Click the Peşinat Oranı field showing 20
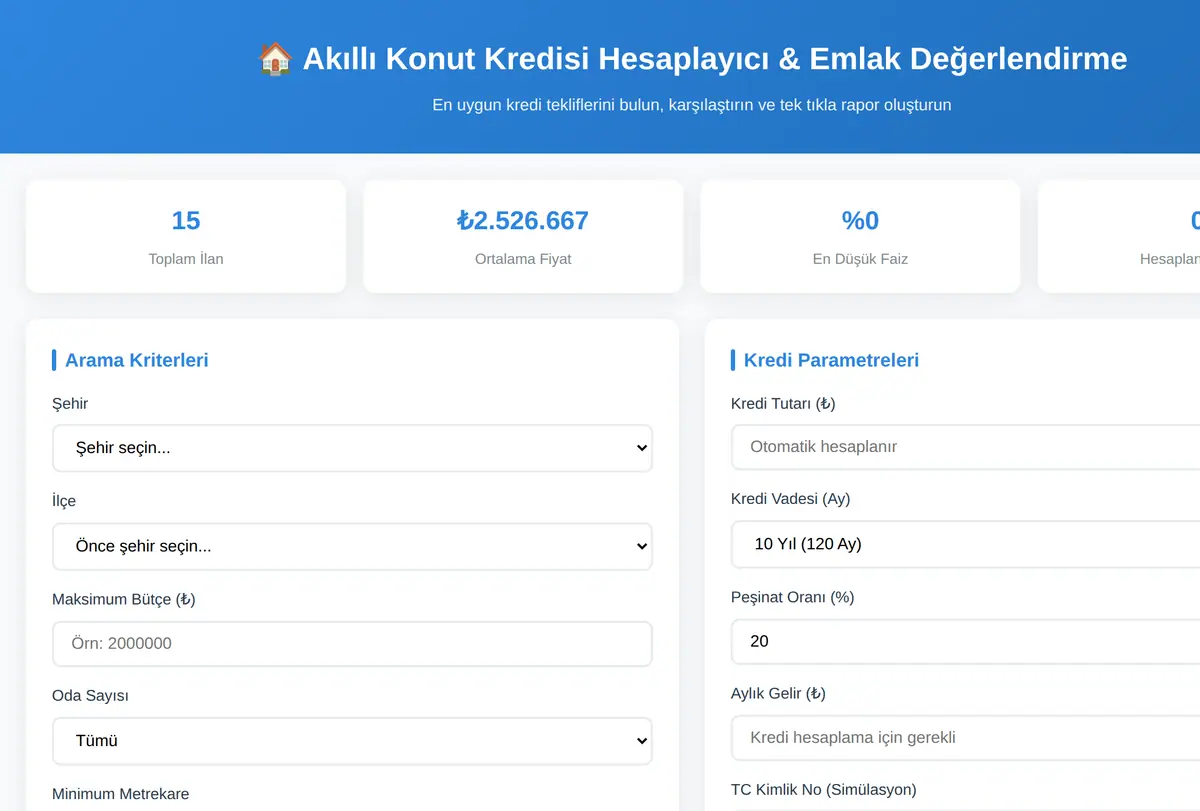Viewport: 1200px width, 811px height. 965,641
